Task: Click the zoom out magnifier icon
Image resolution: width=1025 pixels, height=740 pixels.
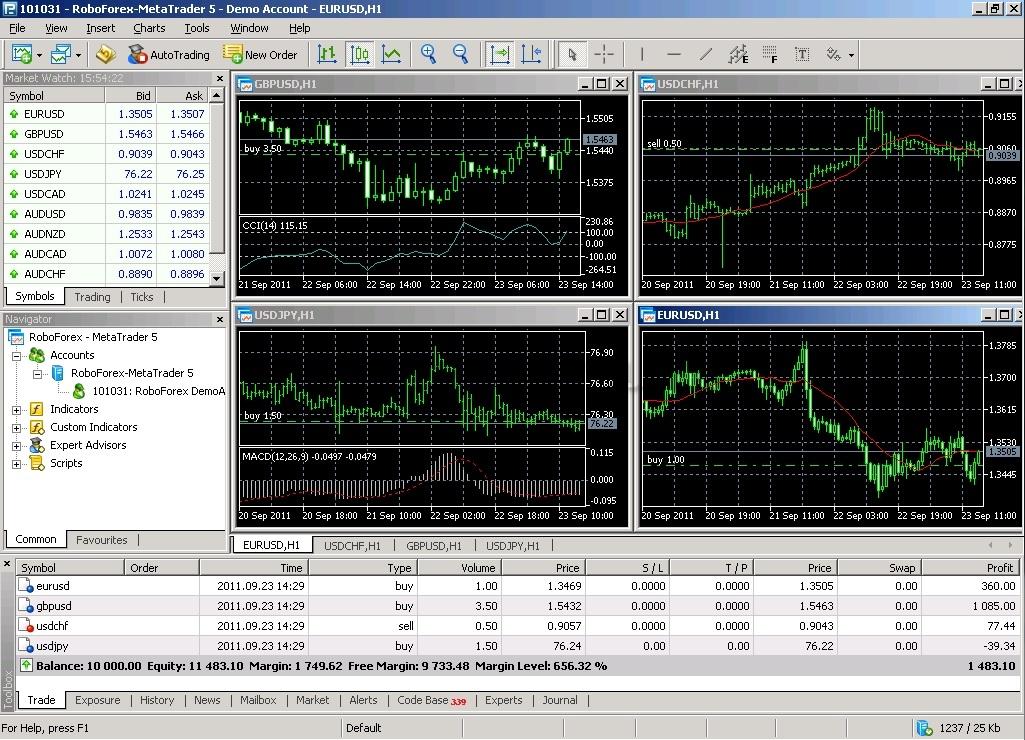Action: click(x=460, y=54)
